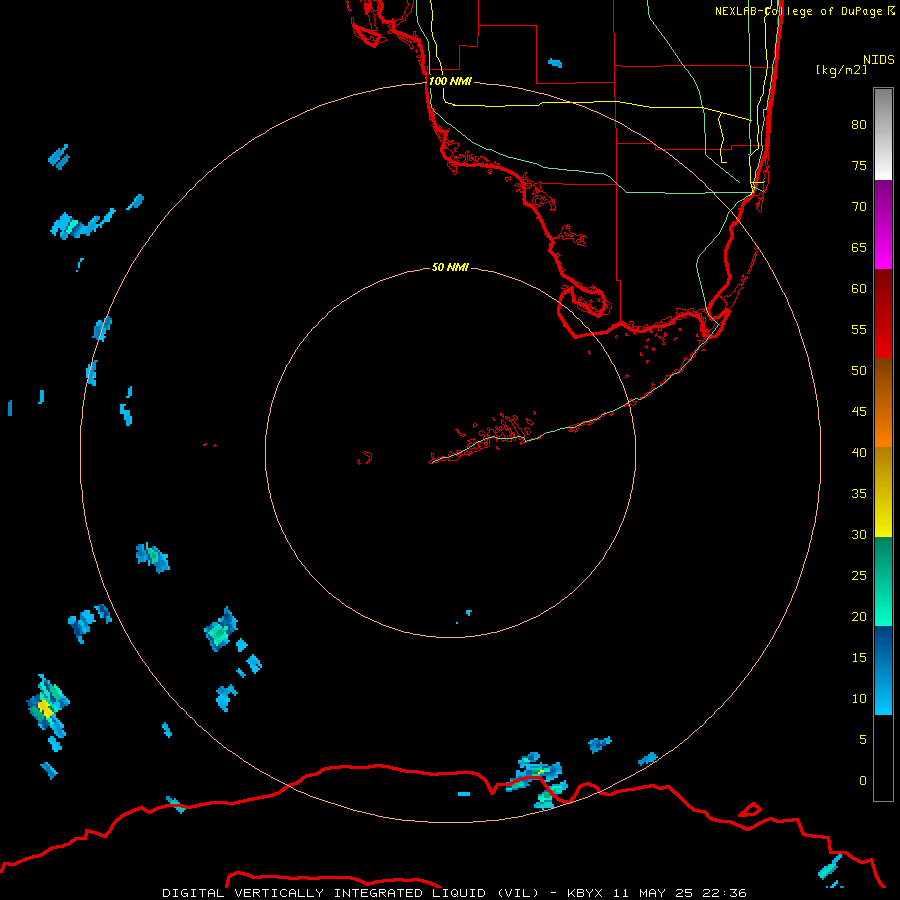Pick the yellow segment of color scale
Image resolution: width=900 pixels, height=900 pixels.
tap(883, 492)
